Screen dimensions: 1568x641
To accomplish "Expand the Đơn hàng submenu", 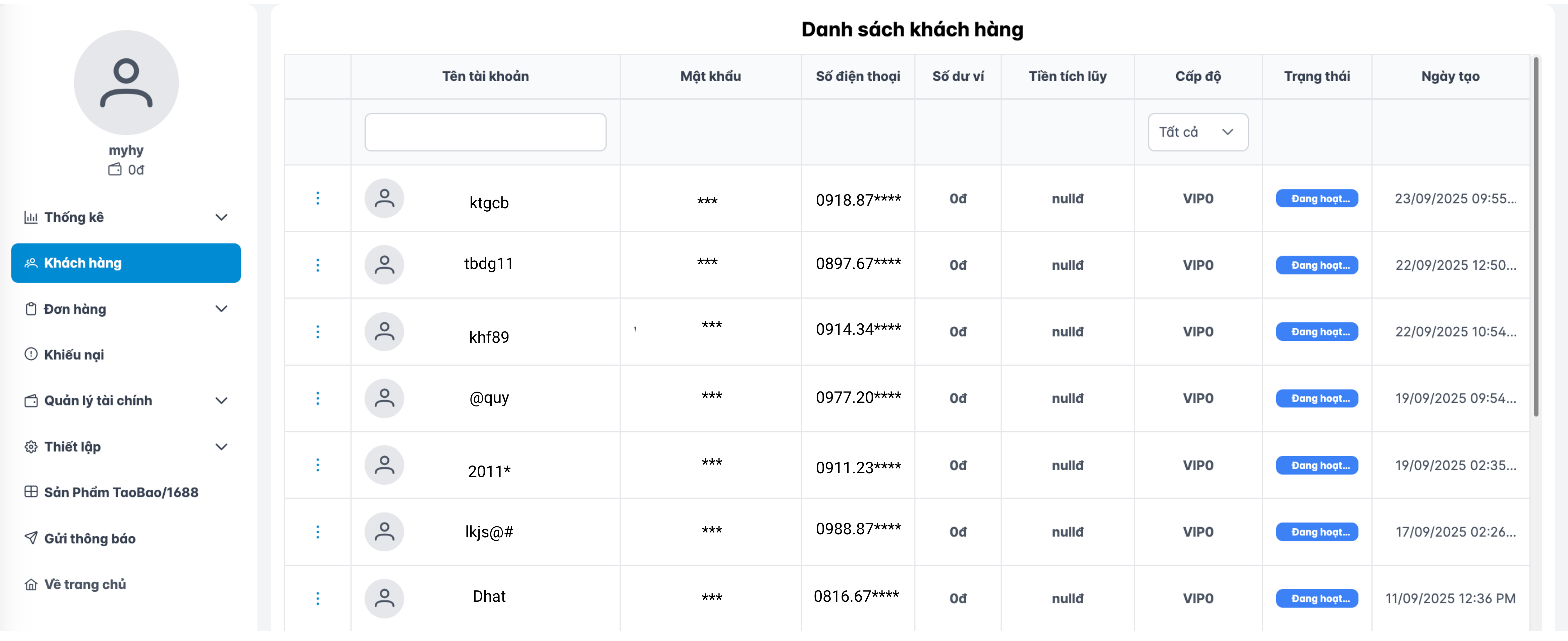I will (x=222, y=309).
